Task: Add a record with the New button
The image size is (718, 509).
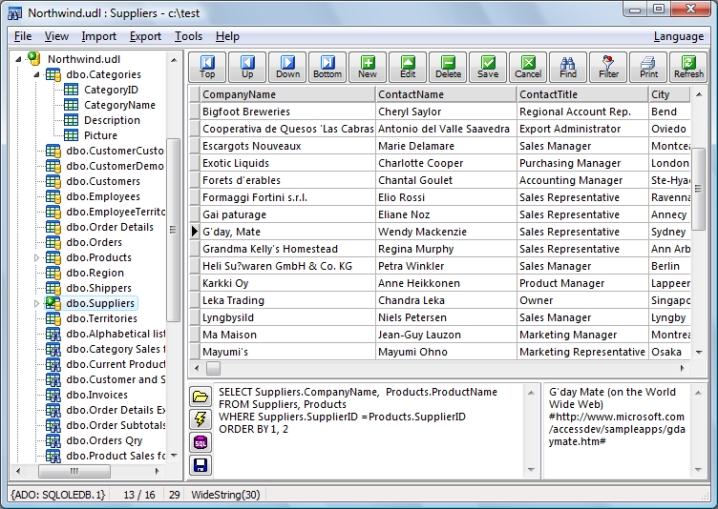Action: click(368, 67)
